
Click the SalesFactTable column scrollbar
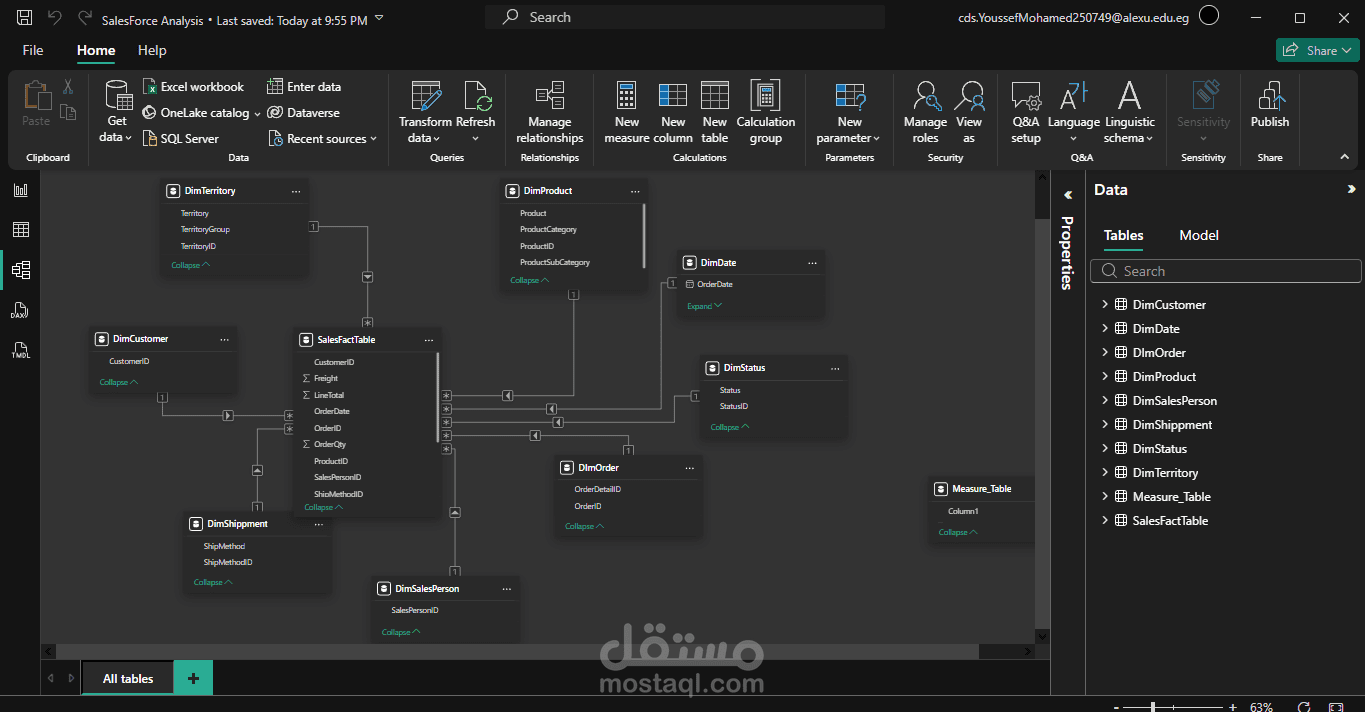point(438,397)
